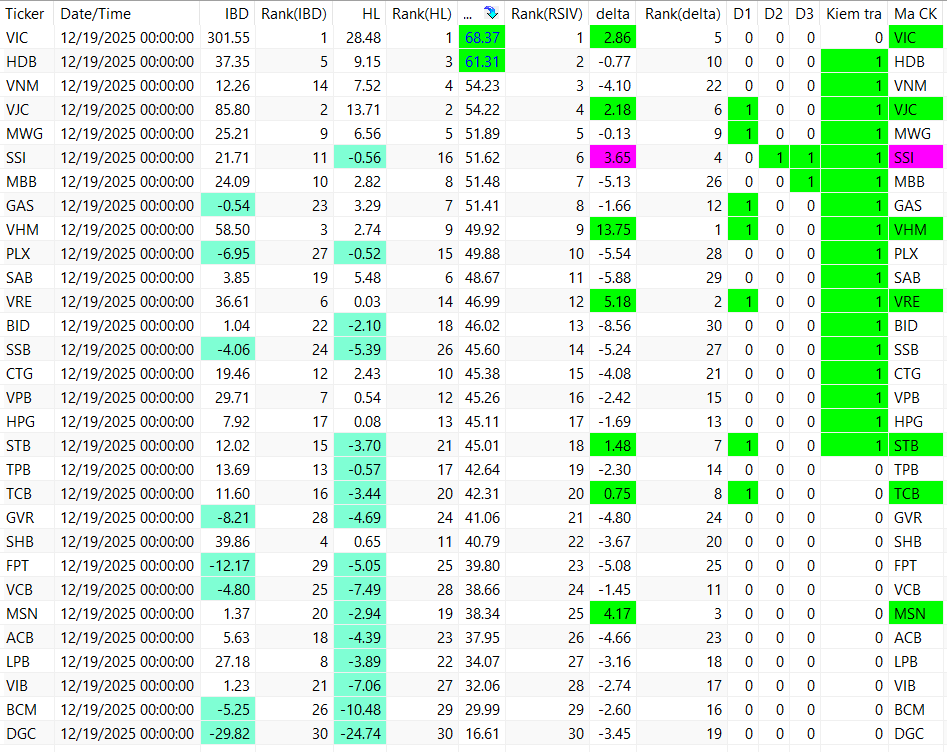Click the green VHM cell in Ma CK column

tap(916, 230)
